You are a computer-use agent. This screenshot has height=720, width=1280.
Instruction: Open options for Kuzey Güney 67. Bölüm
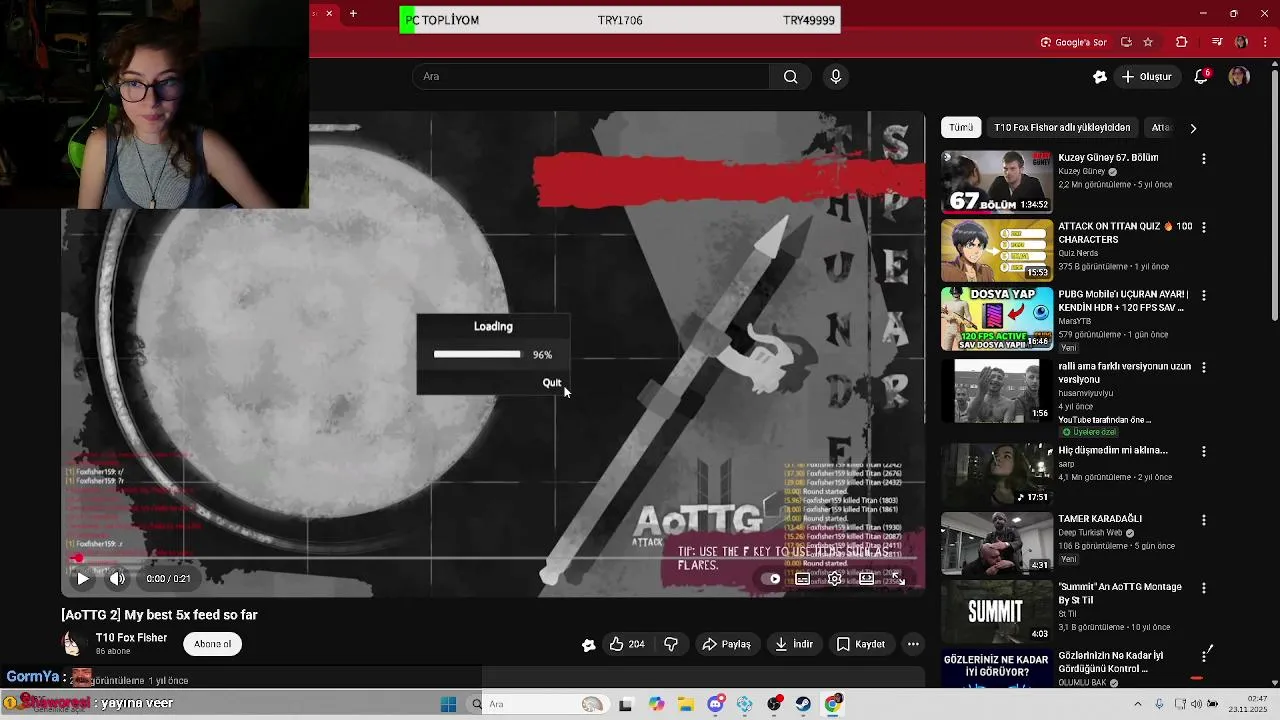(x=1204, y=159)
